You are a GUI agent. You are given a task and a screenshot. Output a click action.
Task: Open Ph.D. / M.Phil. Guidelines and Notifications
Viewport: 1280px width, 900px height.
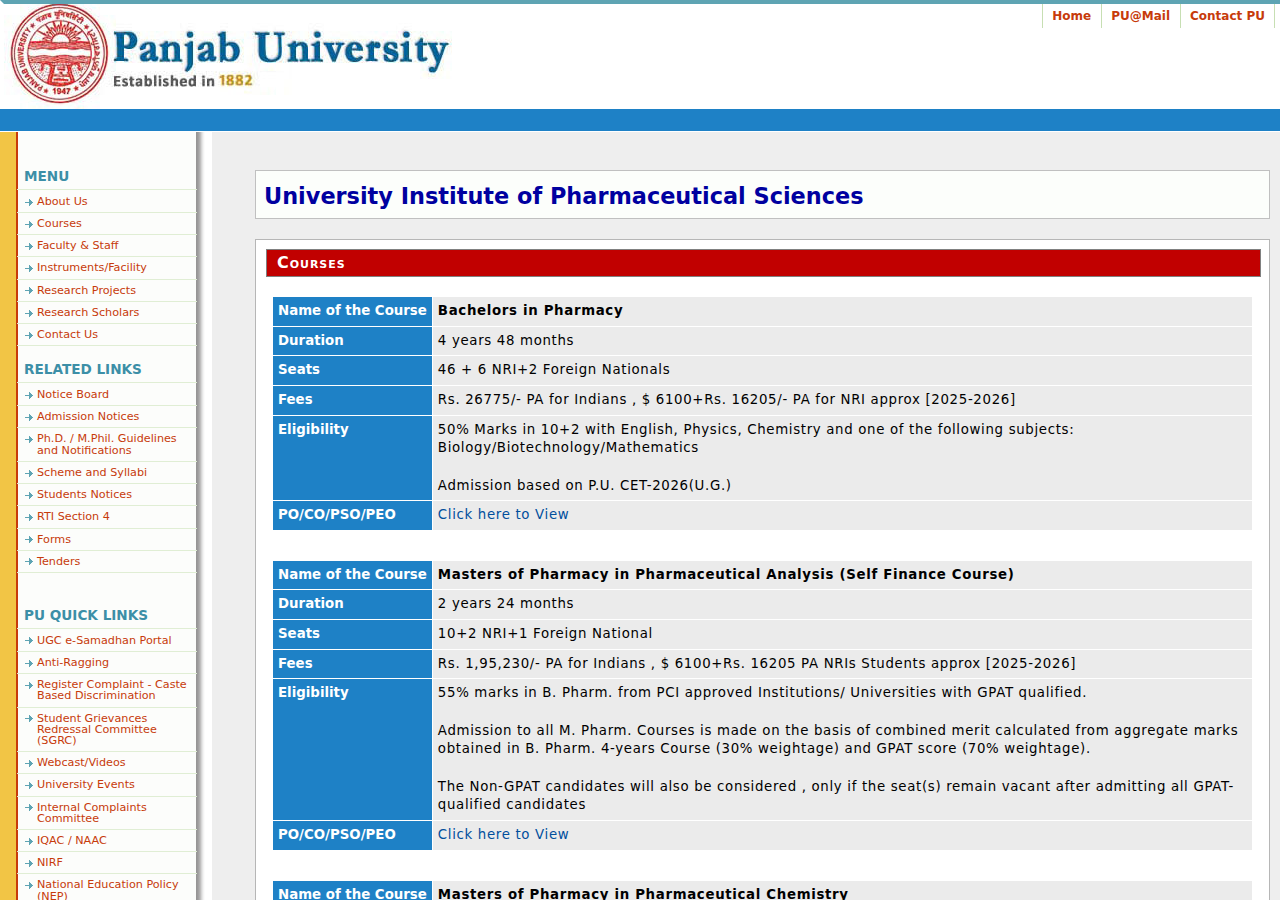pos(106,444)
